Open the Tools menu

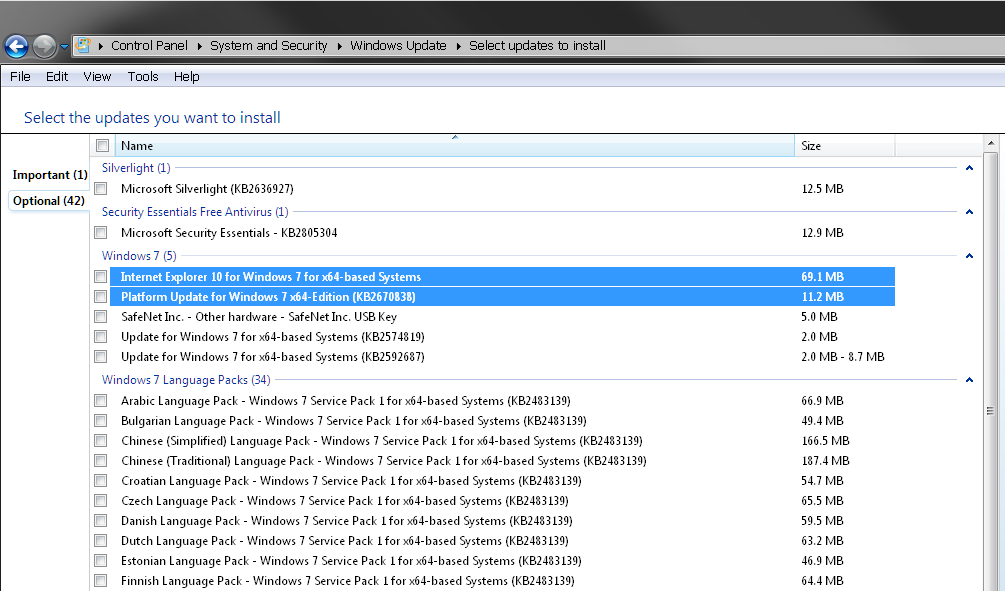tap(143, 77)
